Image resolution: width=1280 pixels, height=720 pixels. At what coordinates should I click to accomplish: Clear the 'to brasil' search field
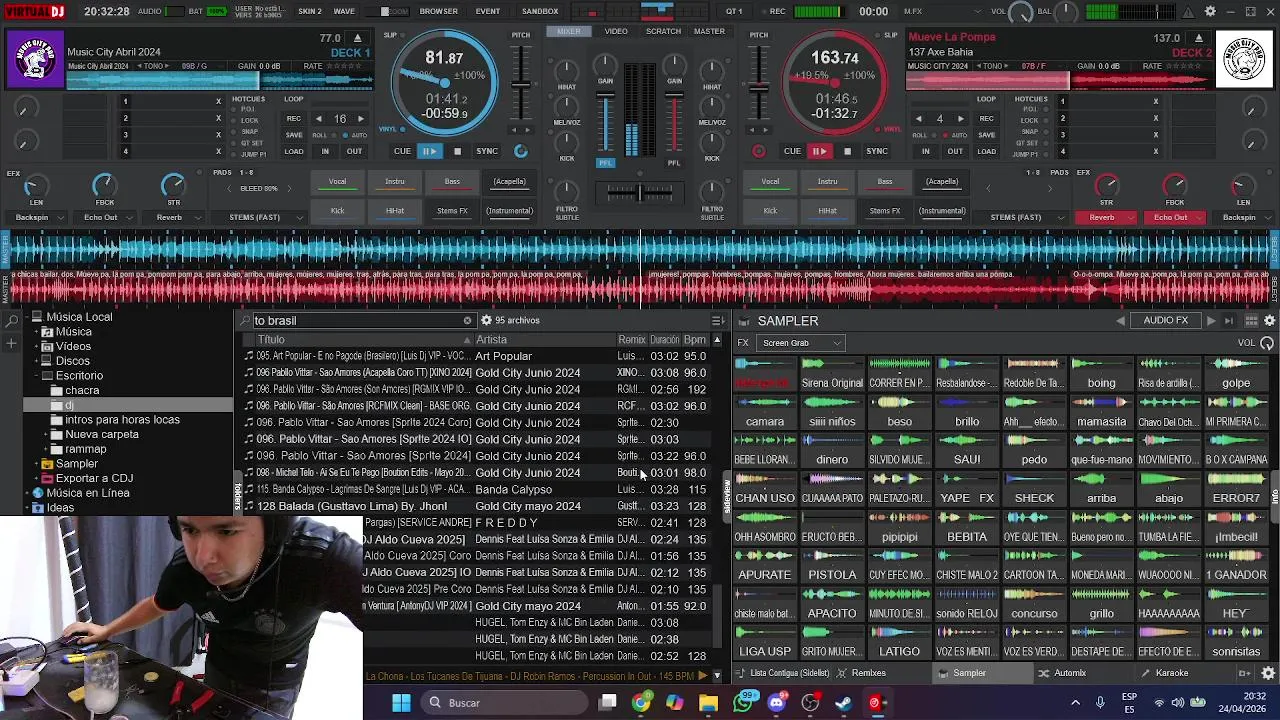[x=467, y=321]
